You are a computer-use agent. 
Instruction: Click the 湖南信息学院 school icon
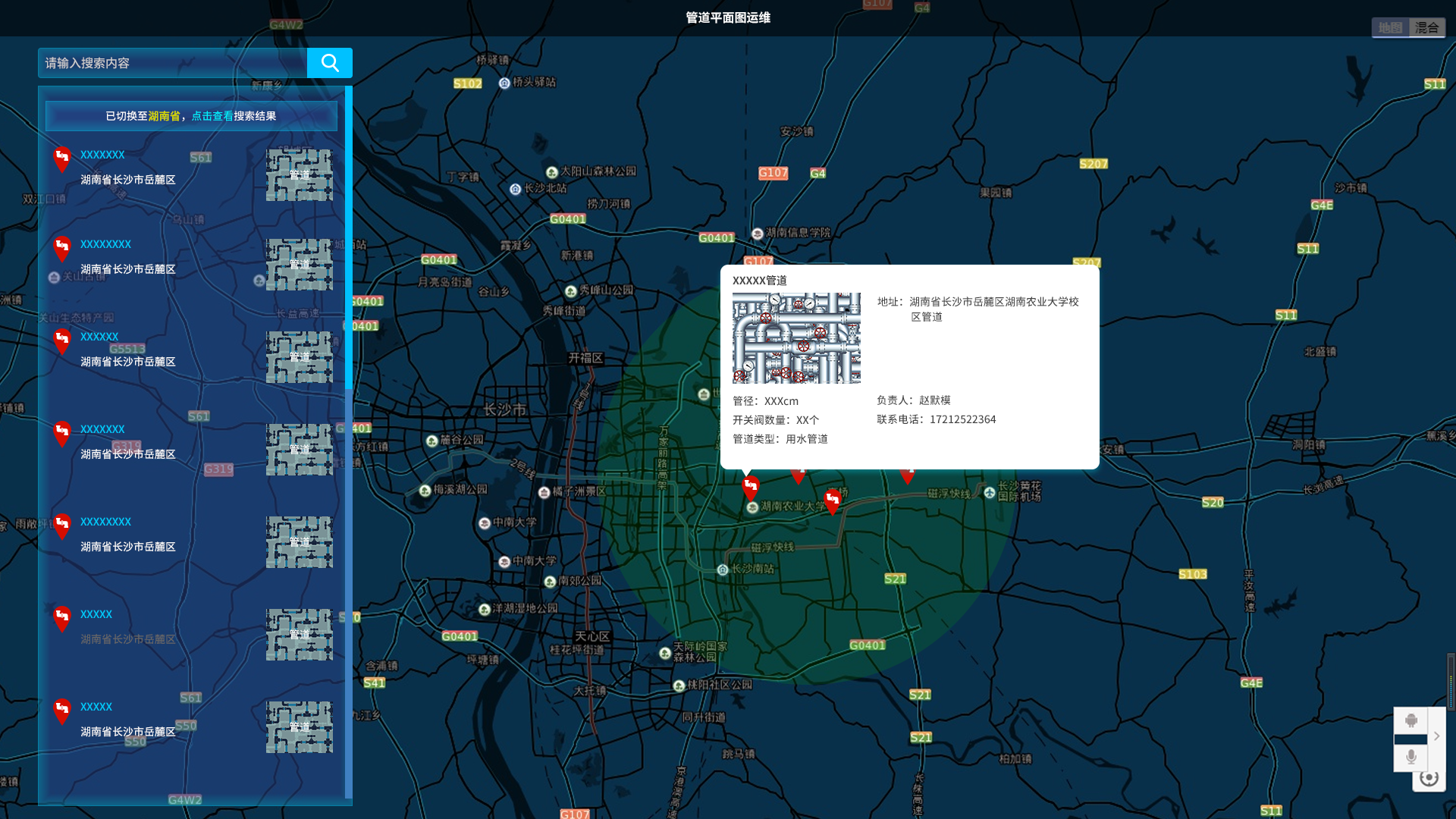pyautogui.click(x=758, y=234)
